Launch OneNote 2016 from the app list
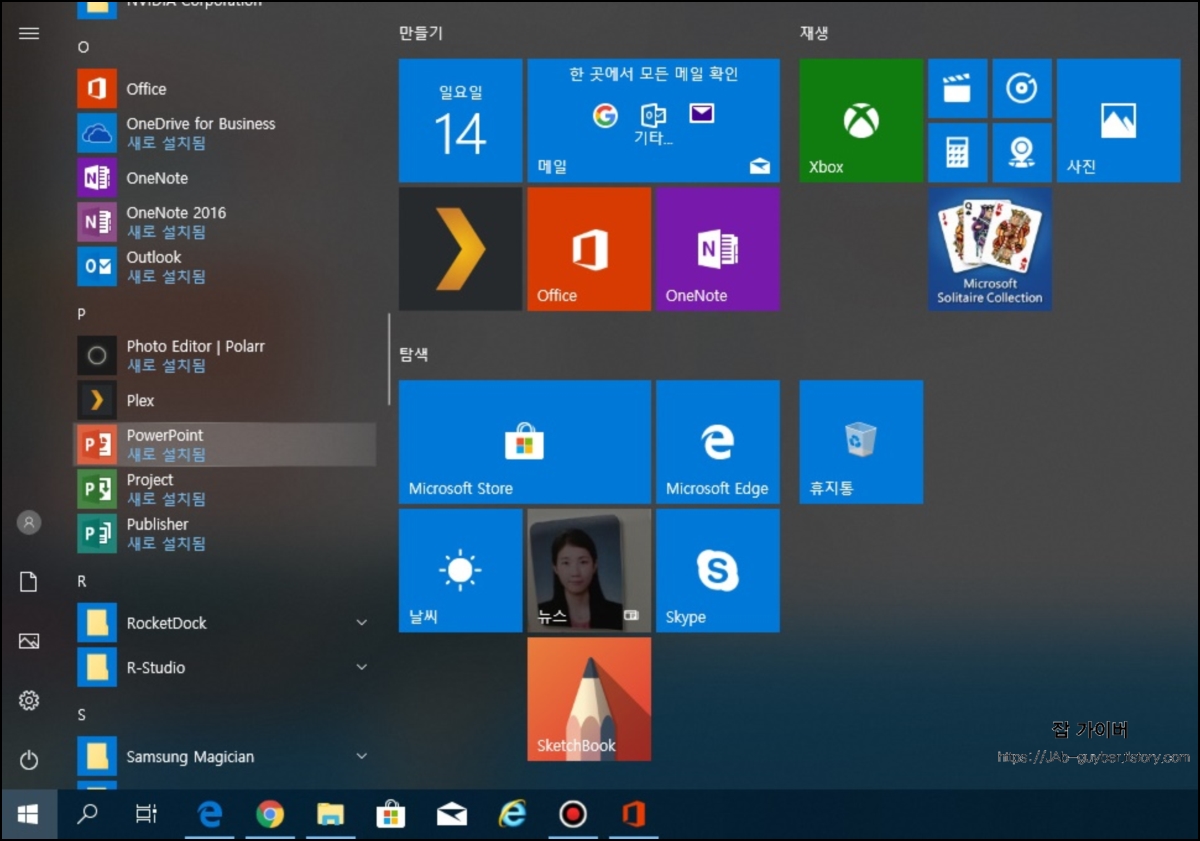Image resolution: width=1200 pixels, height=841 pixels. tap(225, 222)
